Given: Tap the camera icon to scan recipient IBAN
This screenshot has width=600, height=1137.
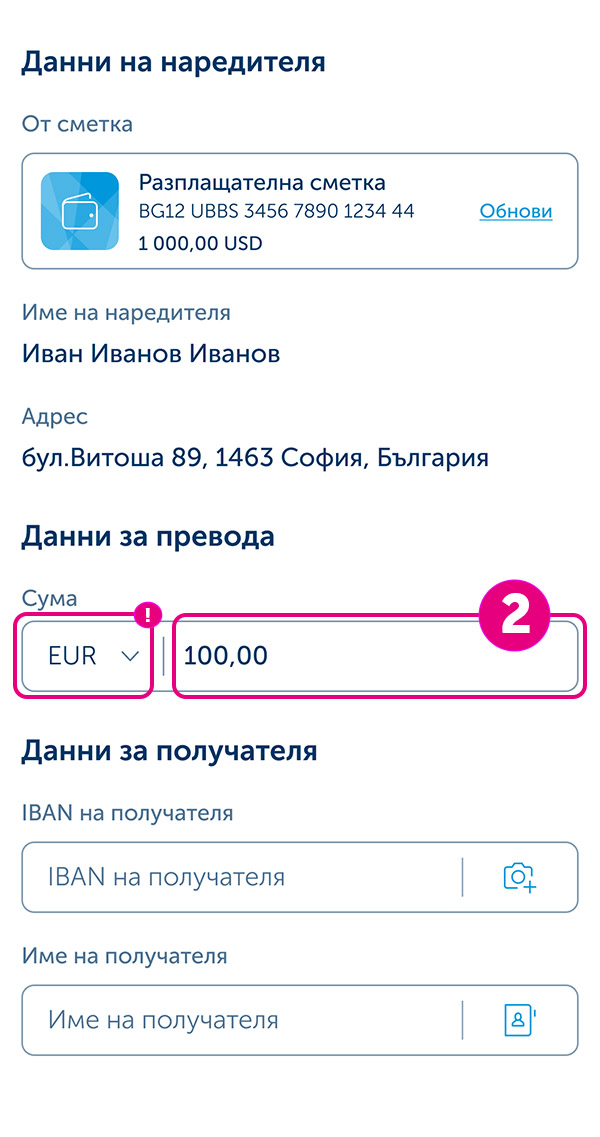Looking at the screenshot, I should click(x=519, y=877).
